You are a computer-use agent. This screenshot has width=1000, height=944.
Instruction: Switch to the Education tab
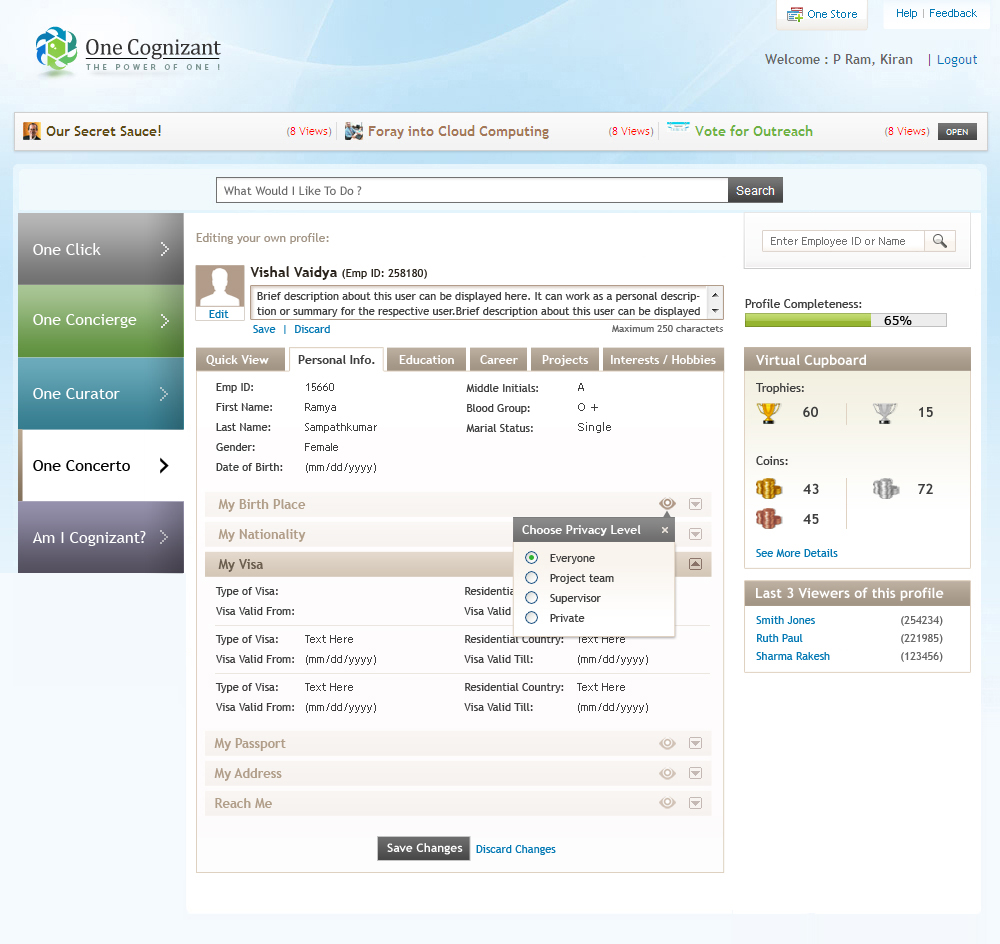pyautogui.click(x=426, y=360)
